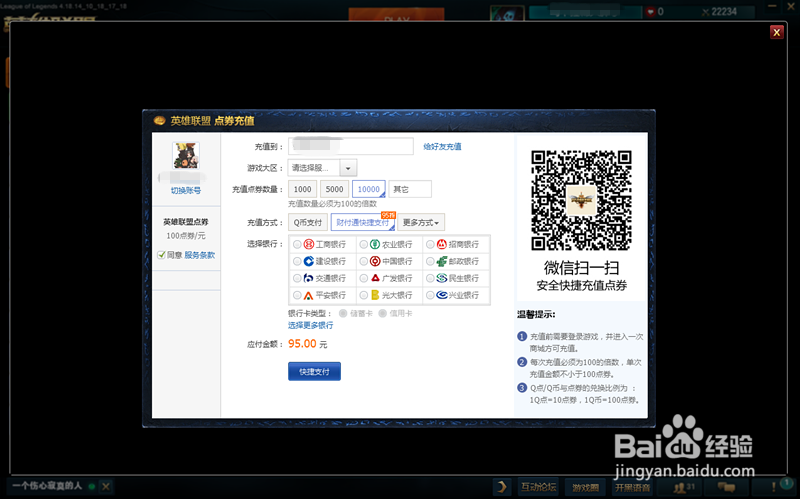Open the friends list icon showing 31

pyautogui.click(x=684, y=487)
